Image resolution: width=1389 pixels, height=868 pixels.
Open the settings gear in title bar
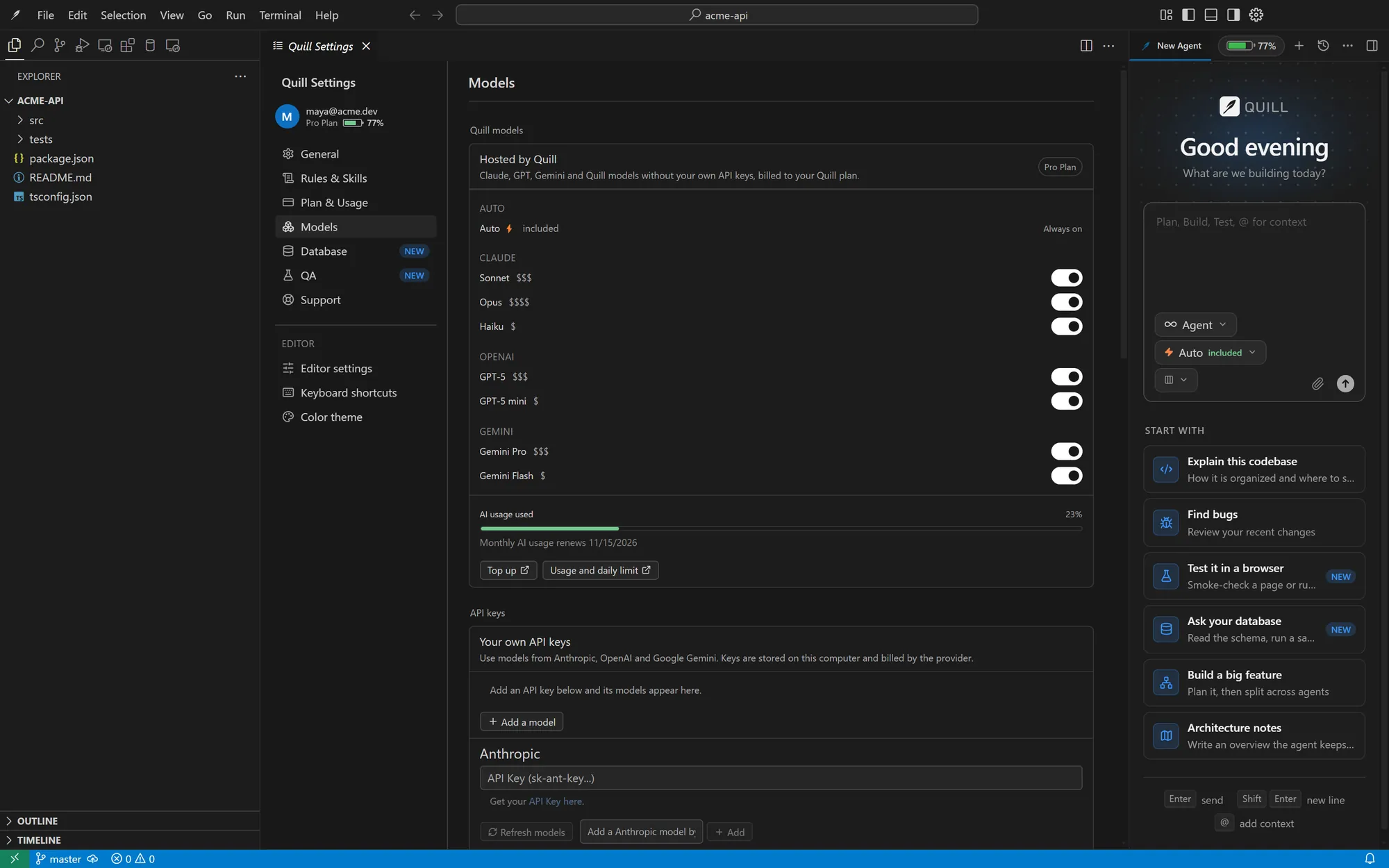tap(1256, 15)
